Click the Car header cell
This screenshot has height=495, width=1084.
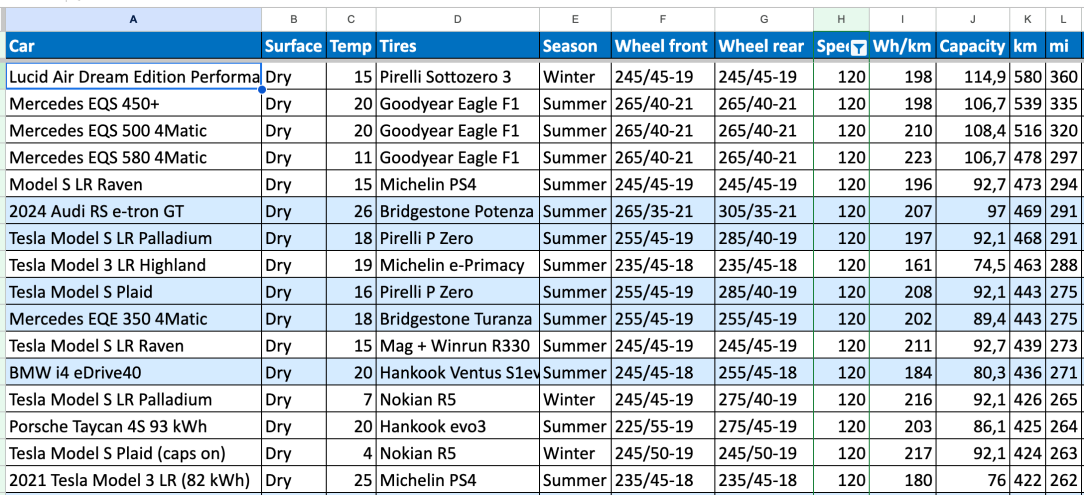pyautogui.click(x=133, y=46)
